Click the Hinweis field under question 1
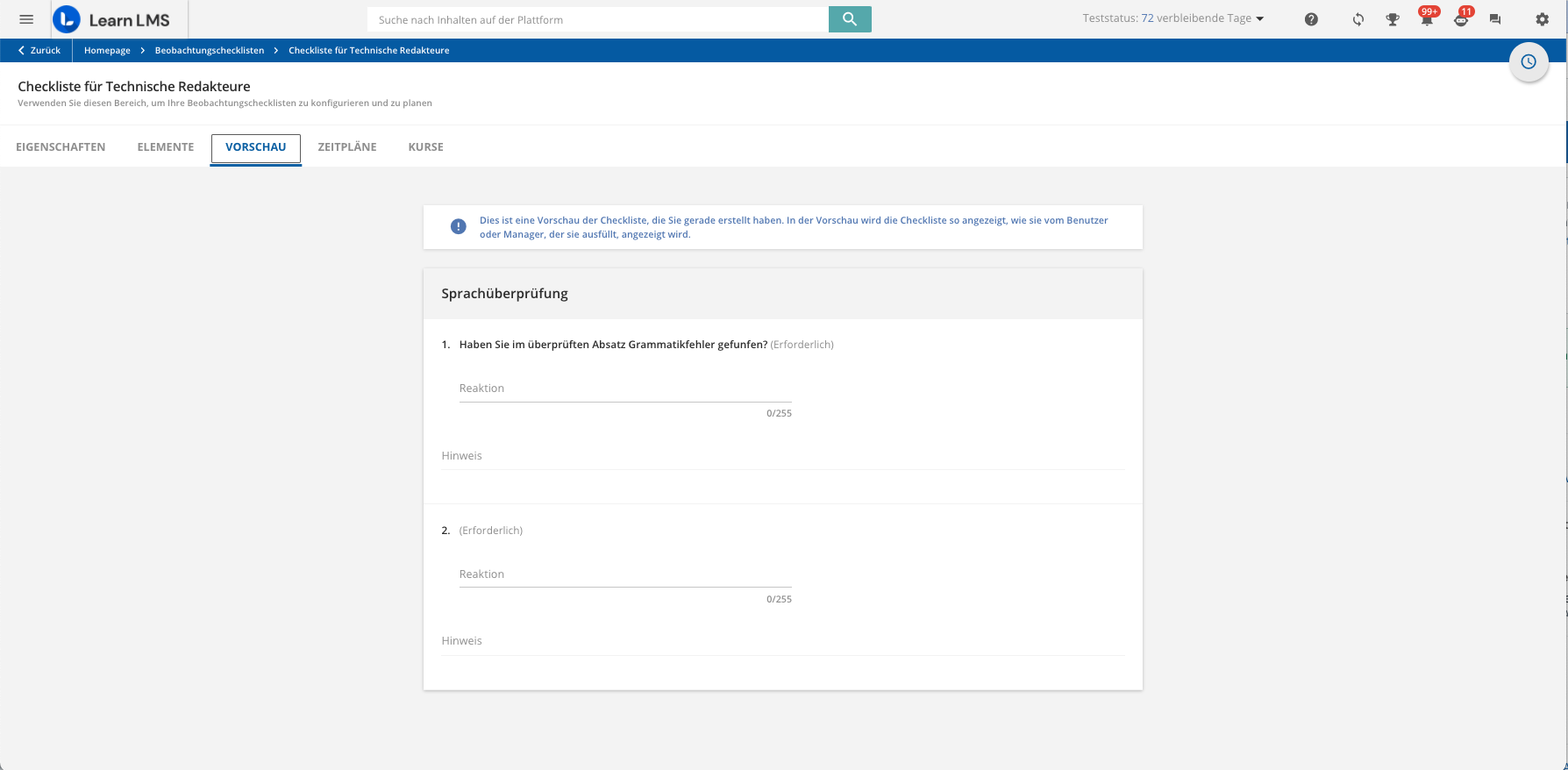The image size is (1568, 770). pyautogui.click(x=783, y=456)
